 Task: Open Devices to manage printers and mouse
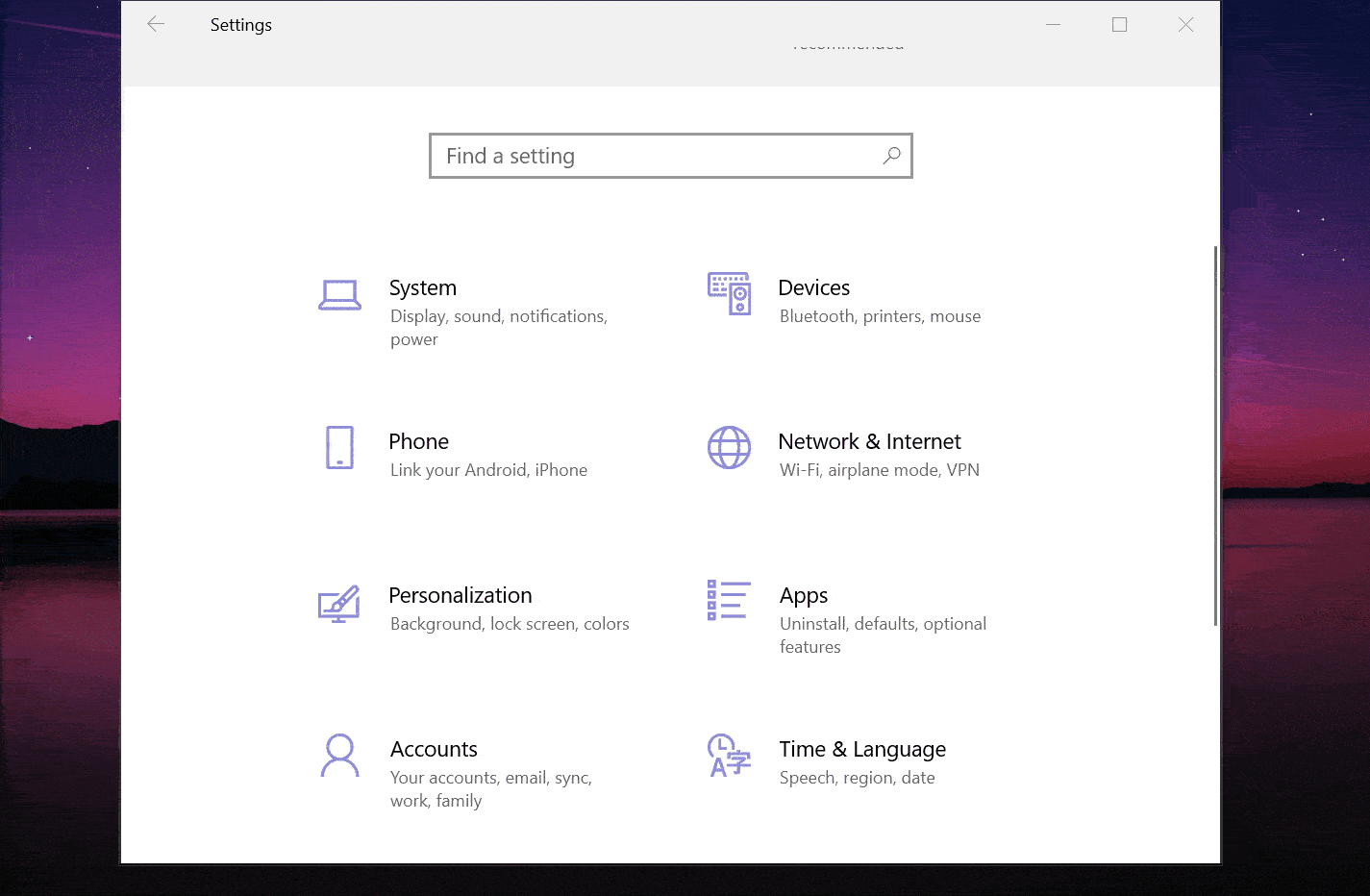[813, 287]
